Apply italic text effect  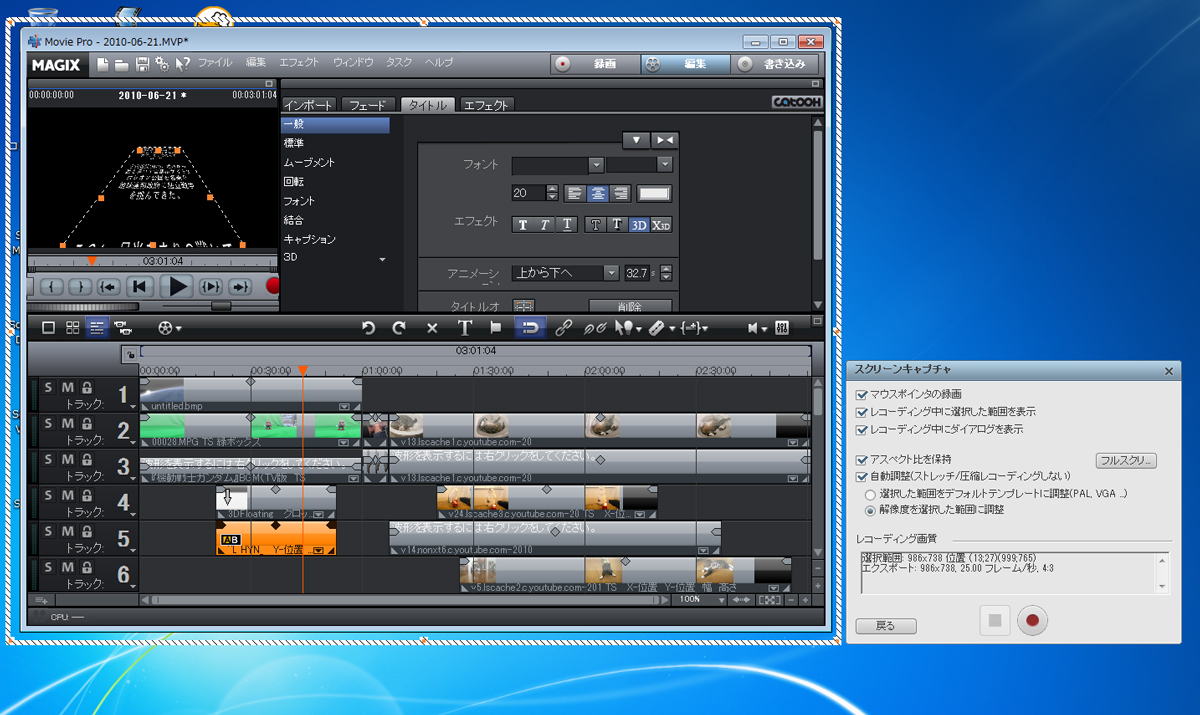[x=545, y=225]
